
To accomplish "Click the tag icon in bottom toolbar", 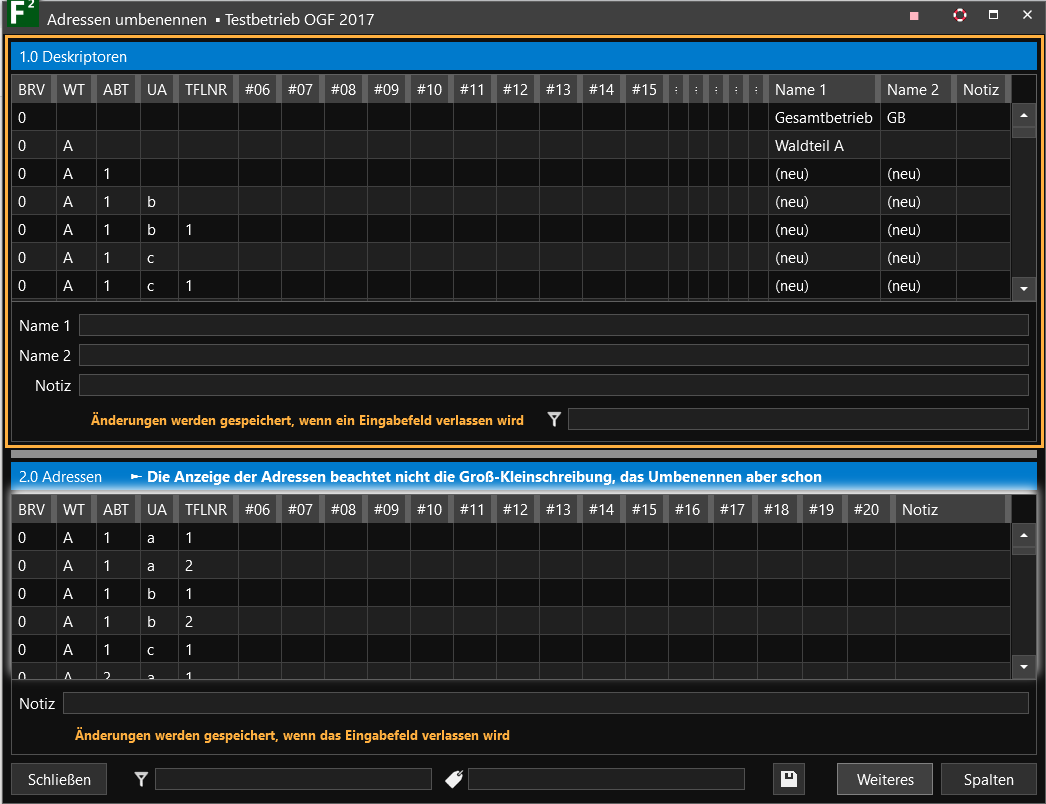I will click(x=454, y=779).
